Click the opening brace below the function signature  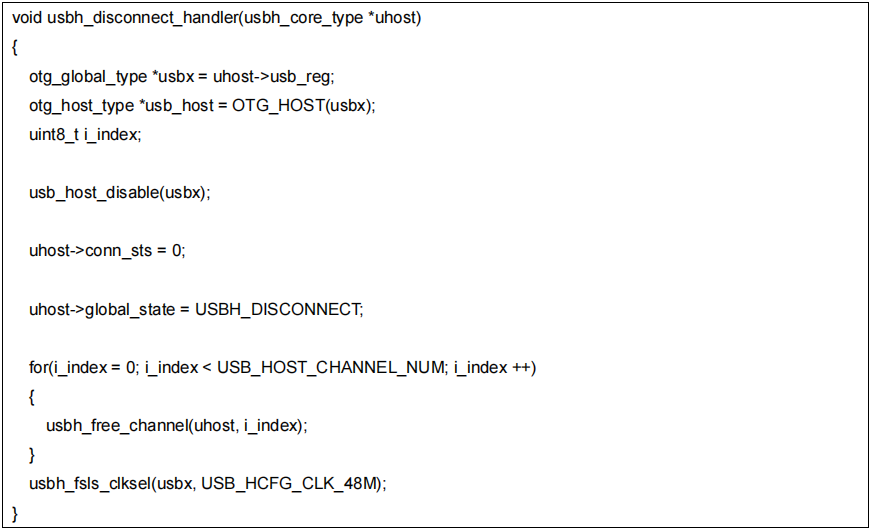[x=15, y=48]
